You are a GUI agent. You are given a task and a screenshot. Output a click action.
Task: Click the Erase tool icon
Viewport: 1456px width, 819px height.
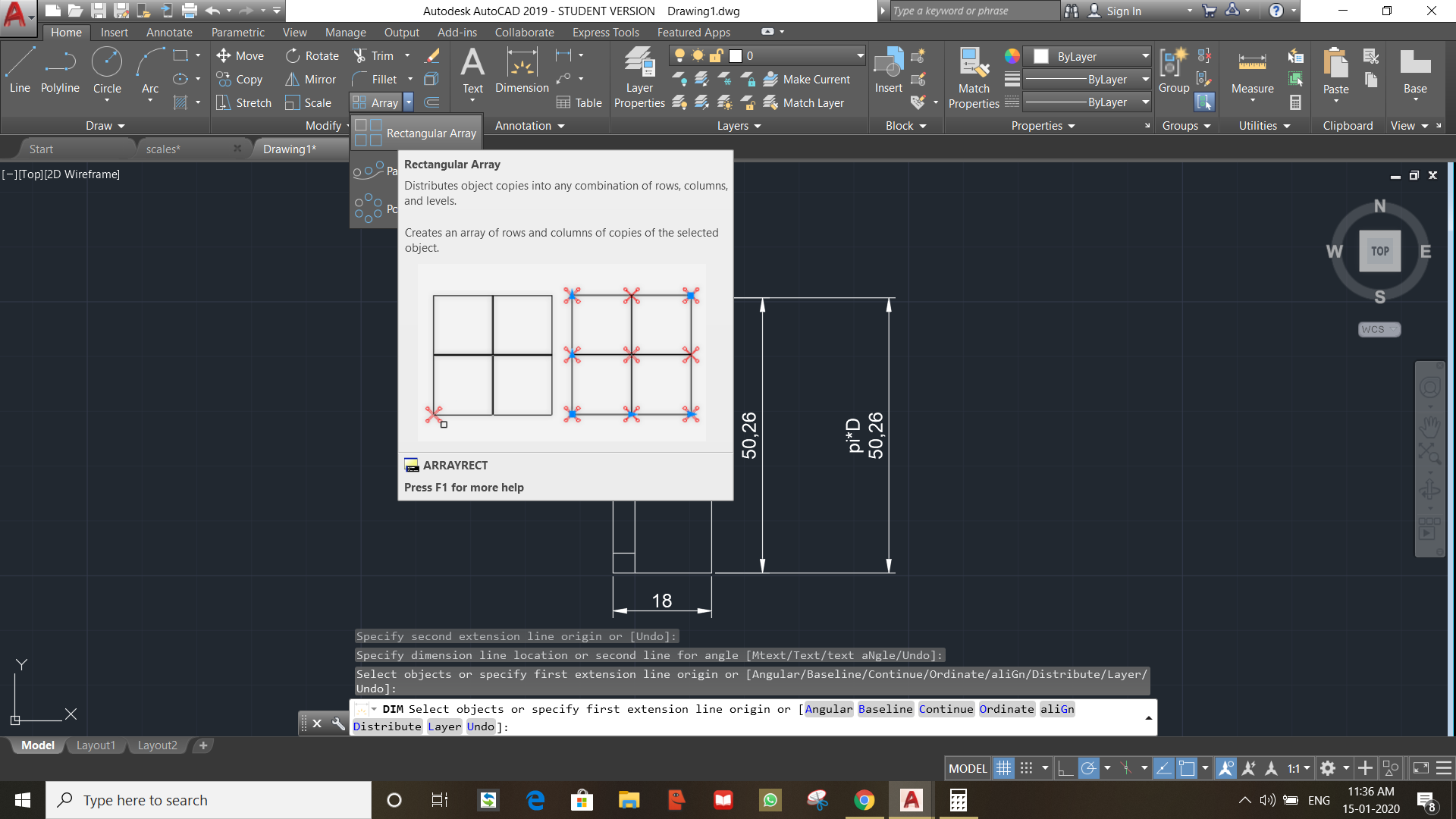click(432, 55)
